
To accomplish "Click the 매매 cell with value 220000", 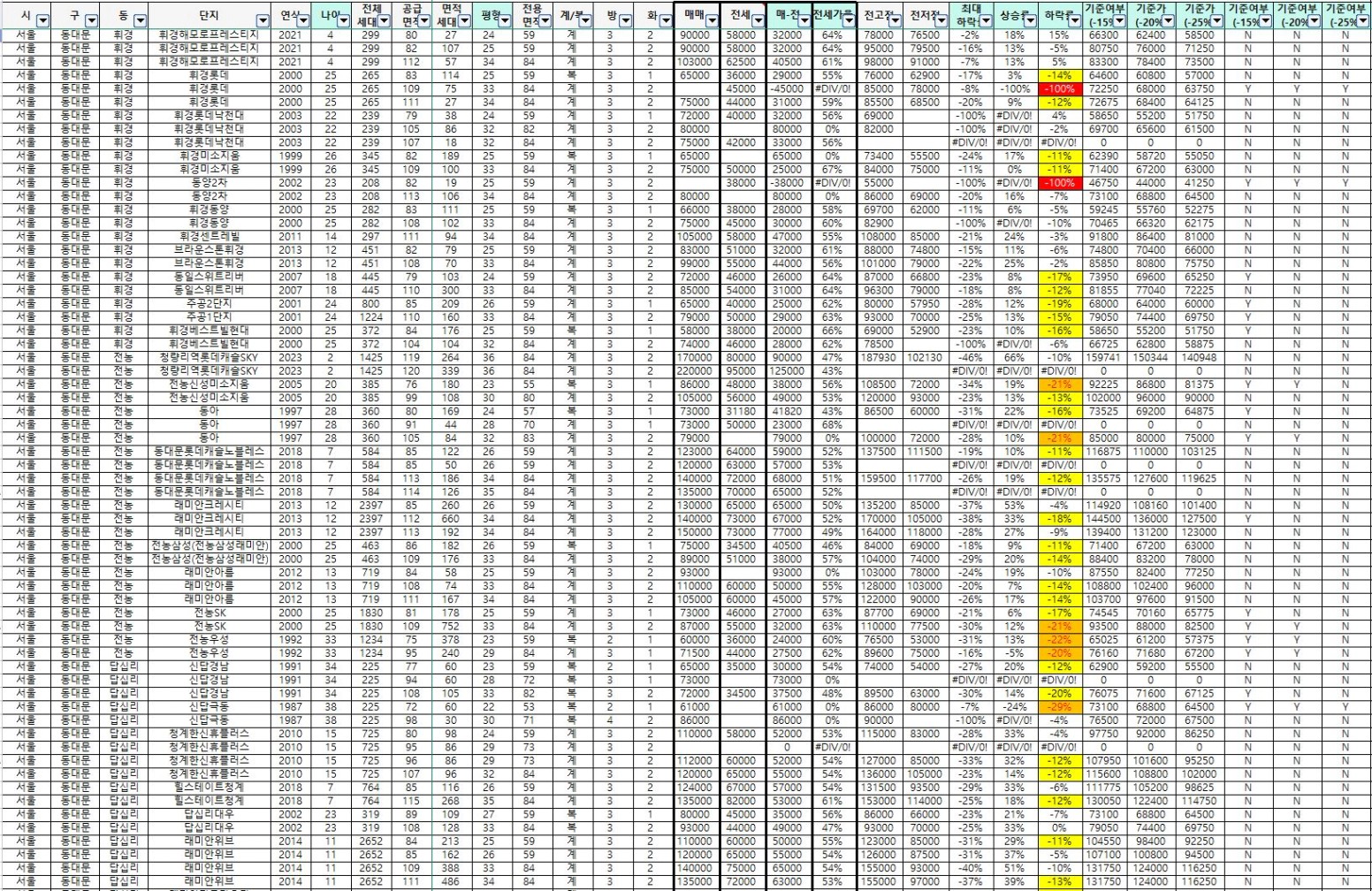I will point(696,371).
